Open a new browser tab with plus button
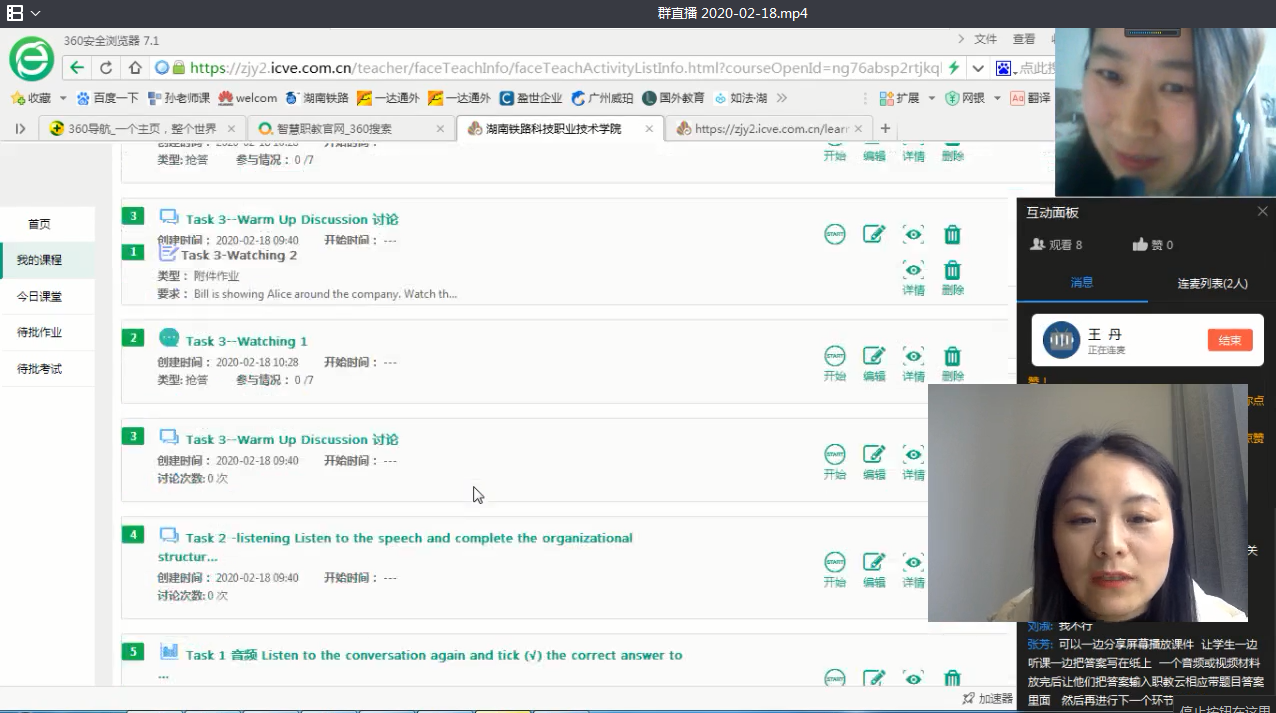The image size is (1276, 713). pos(885,128)
